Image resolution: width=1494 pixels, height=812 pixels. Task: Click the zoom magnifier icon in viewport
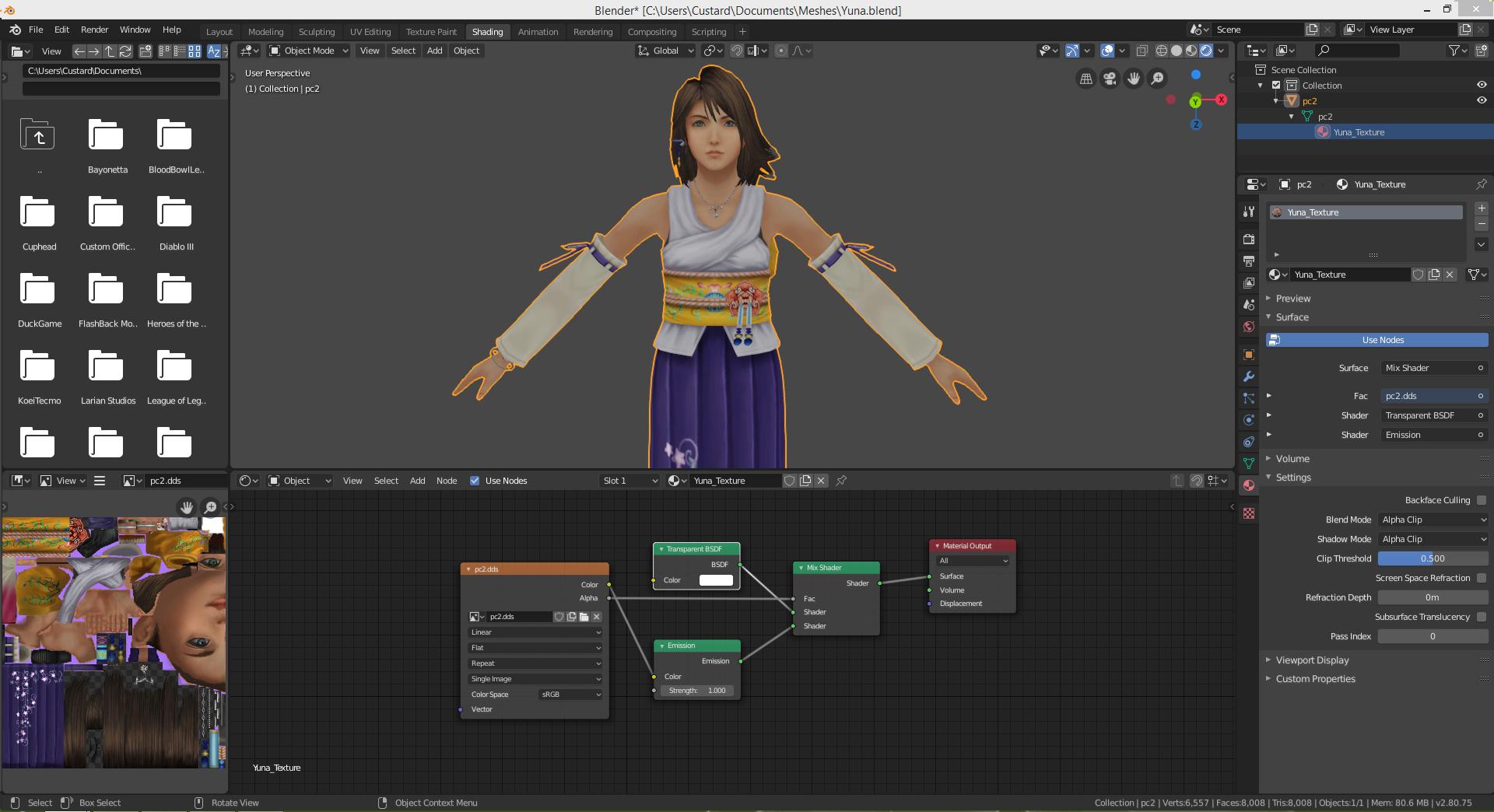(1158, 79)
